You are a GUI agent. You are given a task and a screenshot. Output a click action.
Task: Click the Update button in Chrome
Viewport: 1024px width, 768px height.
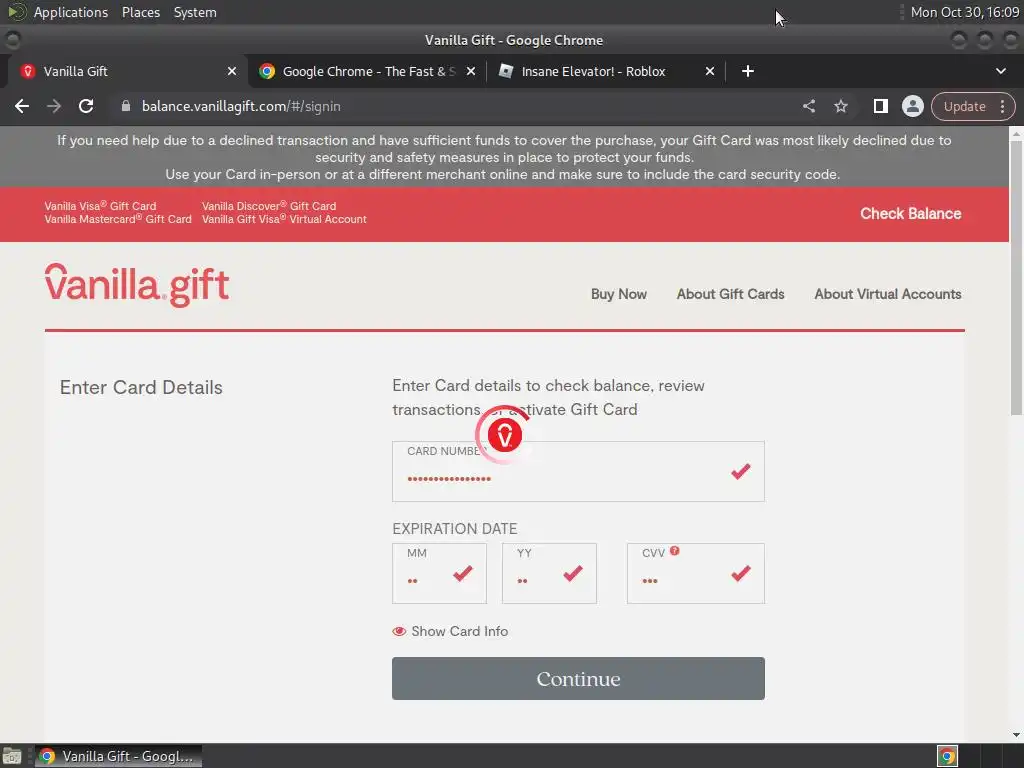[964, 106]
